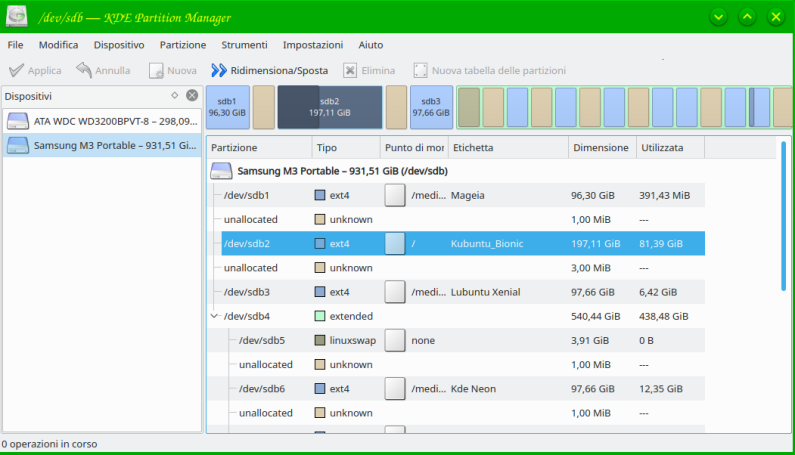Click the mount lock icon of /dev/sdb5
This screenshot has width=795, height=455.
395,340
